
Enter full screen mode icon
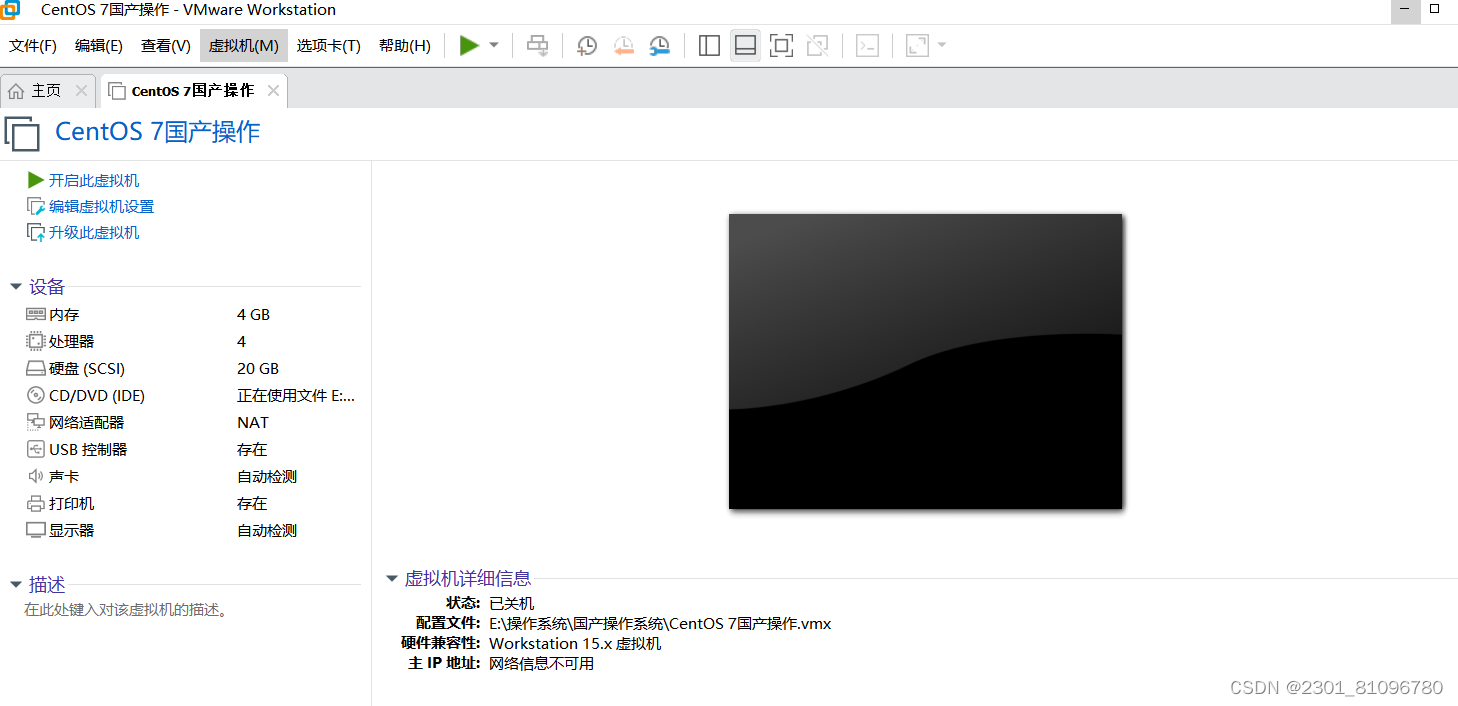pyautogui.click(x=781, y=45)
